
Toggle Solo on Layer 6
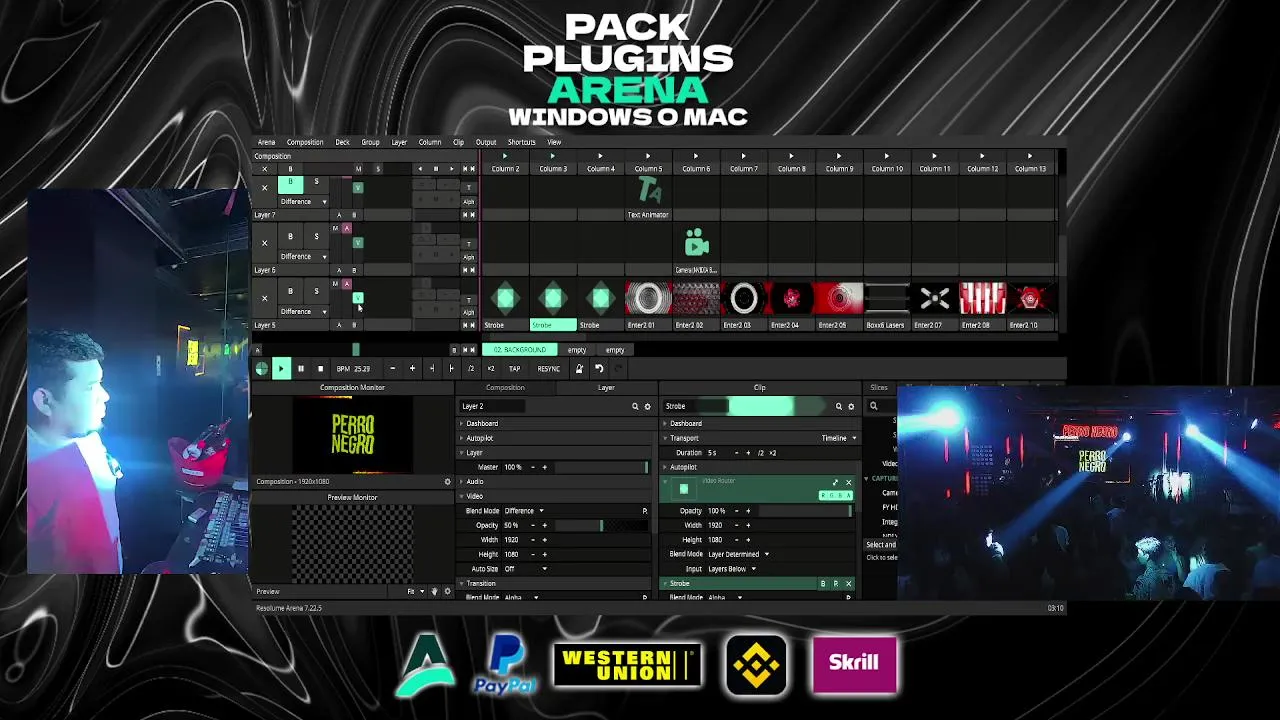click(316, 237)
